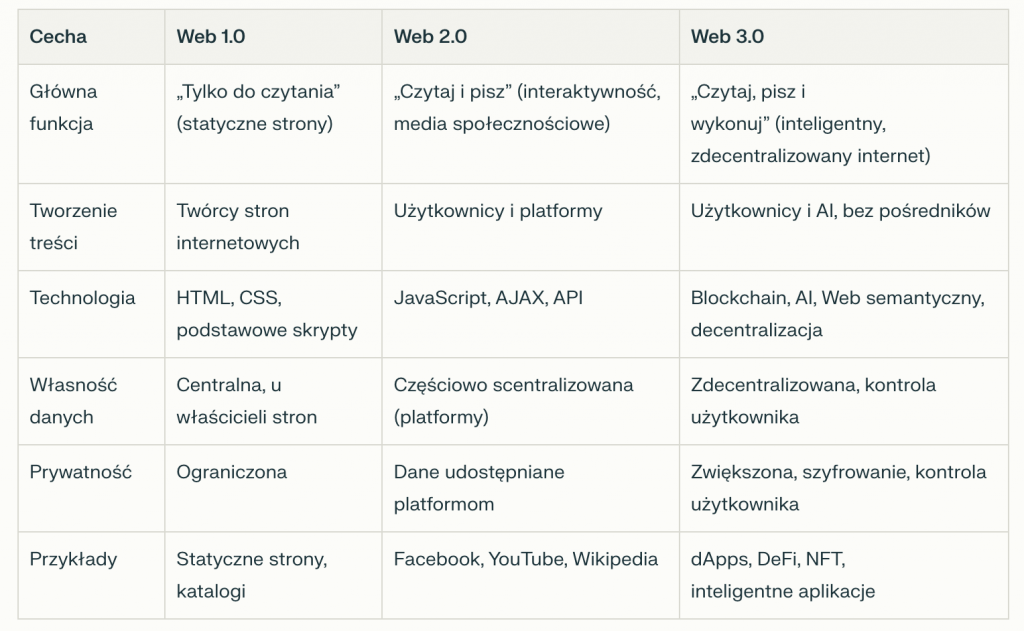
Task: Select the "Czytaj i pisz" Web 2.0 cell
Action: pos(527,108)
